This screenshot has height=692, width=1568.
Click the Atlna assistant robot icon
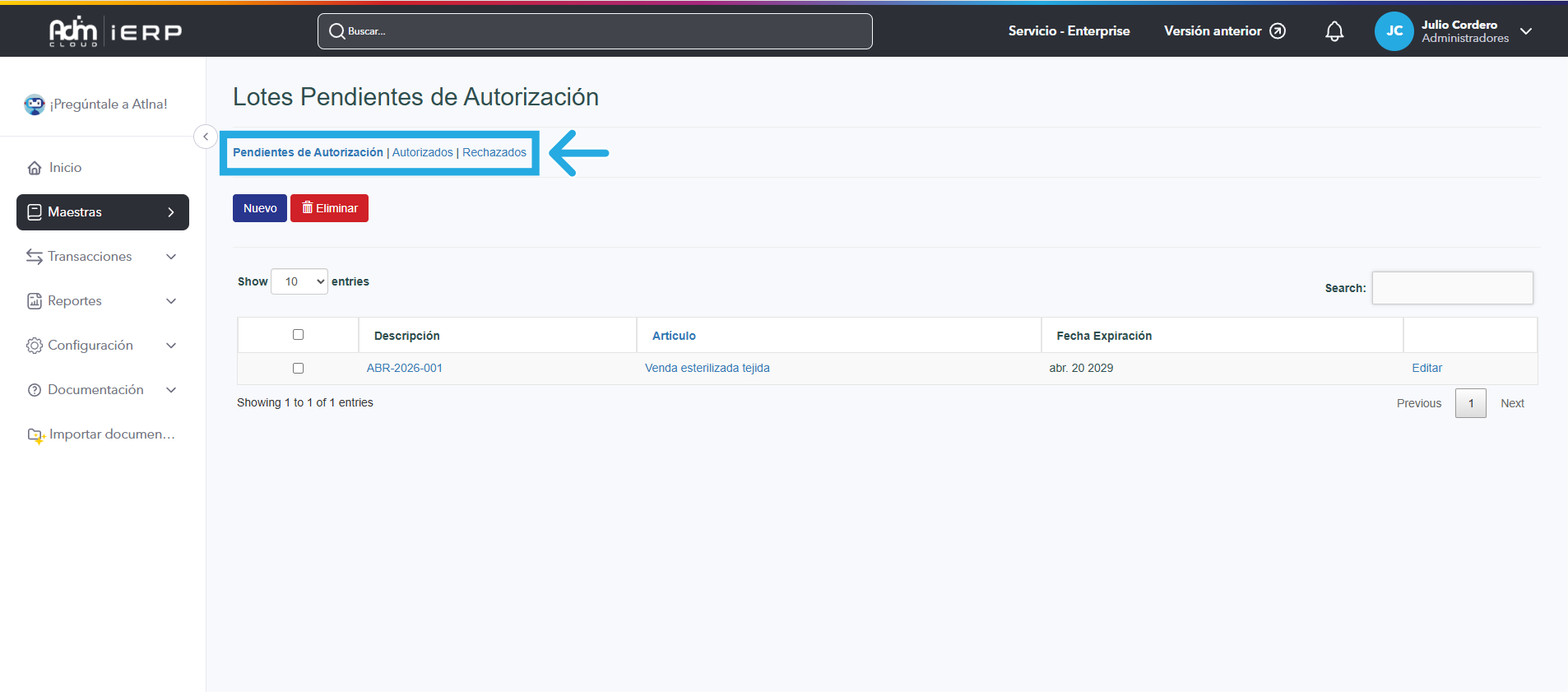tap(35, 104)
